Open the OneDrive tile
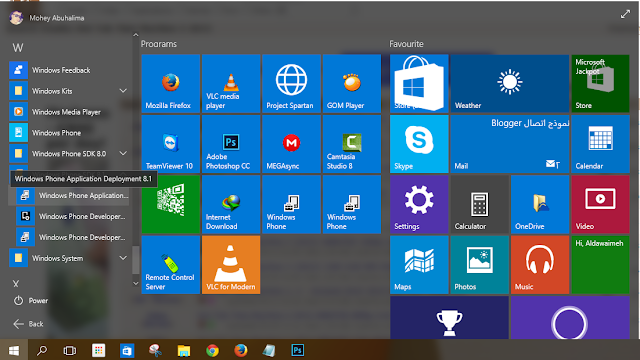Image resolution: width=640 pixels, height=360 pixels. 540,204
